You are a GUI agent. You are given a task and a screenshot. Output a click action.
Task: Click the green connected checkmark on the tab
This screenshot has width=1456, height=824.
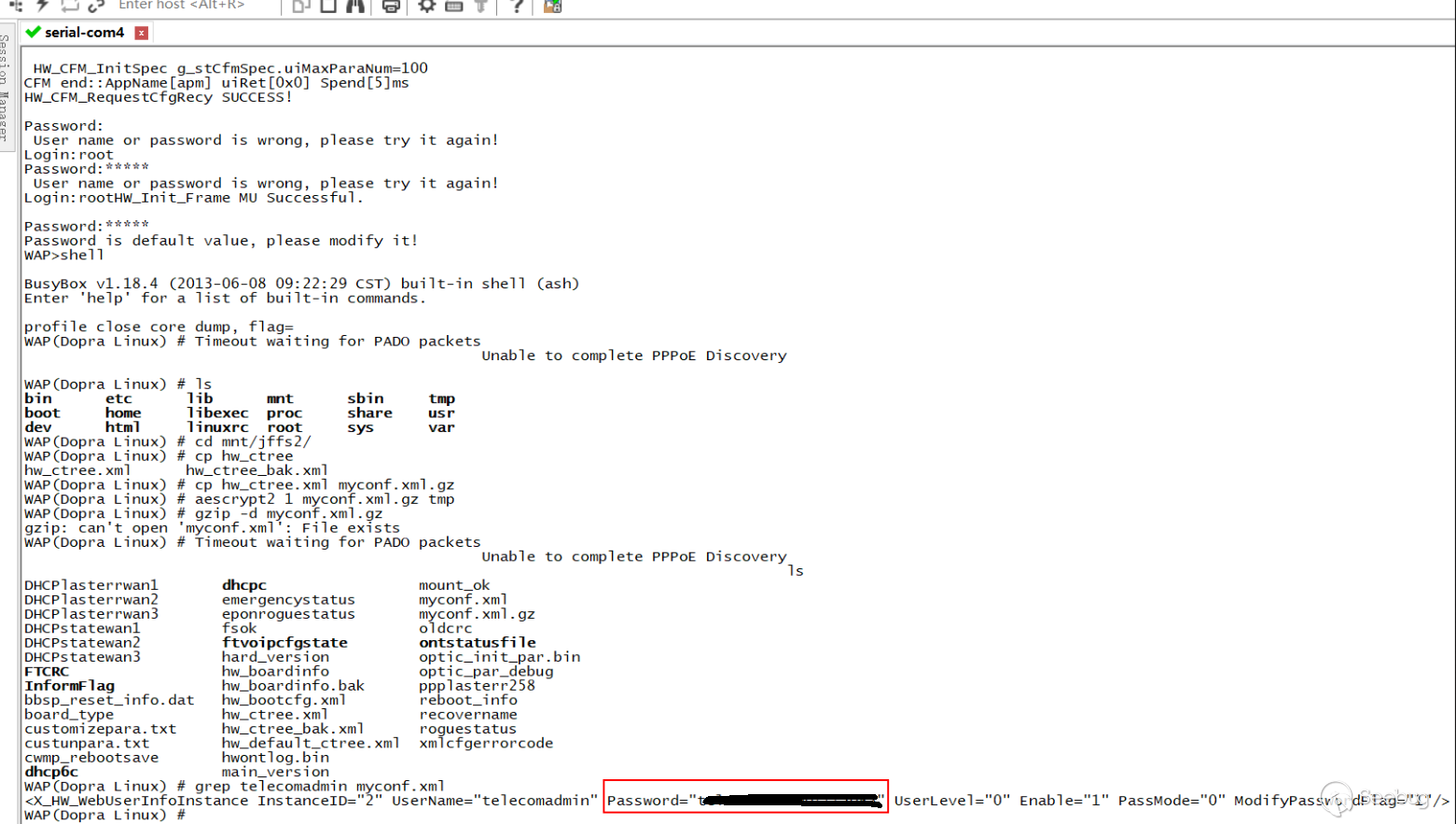point(34,32)
